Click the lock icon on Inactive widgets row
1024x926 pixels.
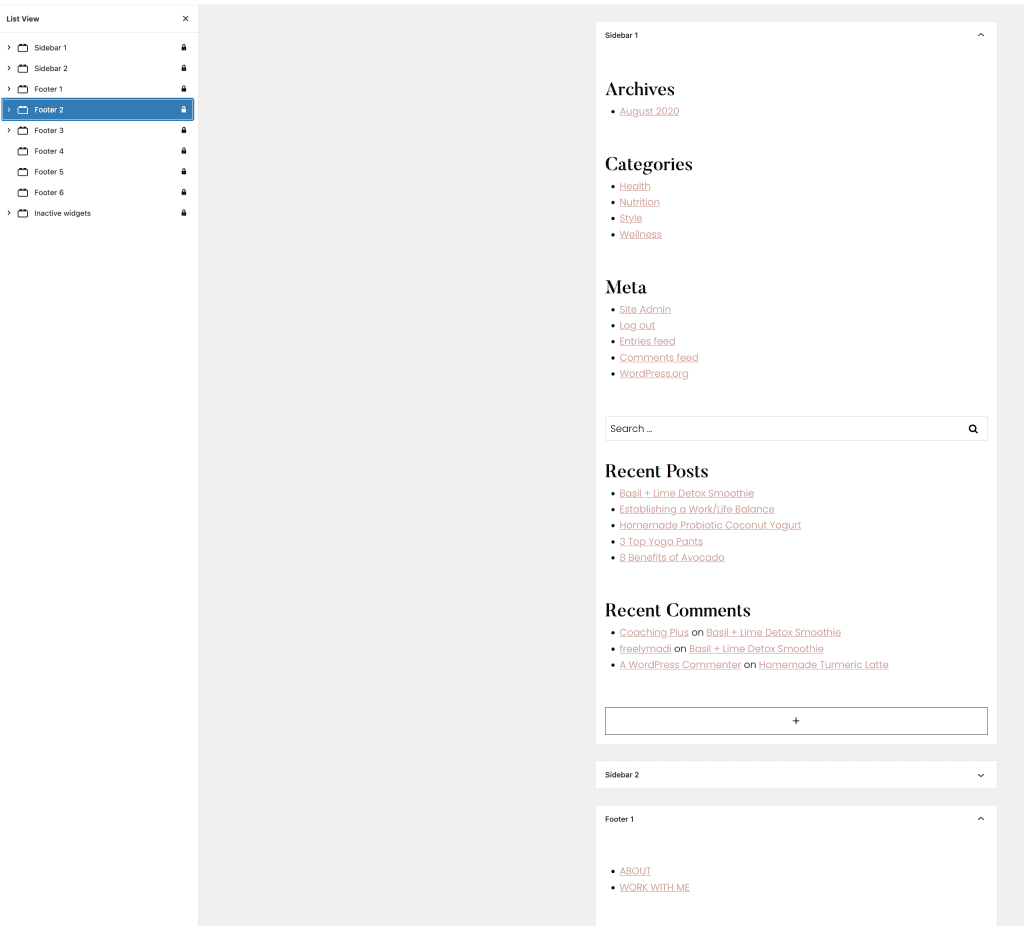(184, 213)
